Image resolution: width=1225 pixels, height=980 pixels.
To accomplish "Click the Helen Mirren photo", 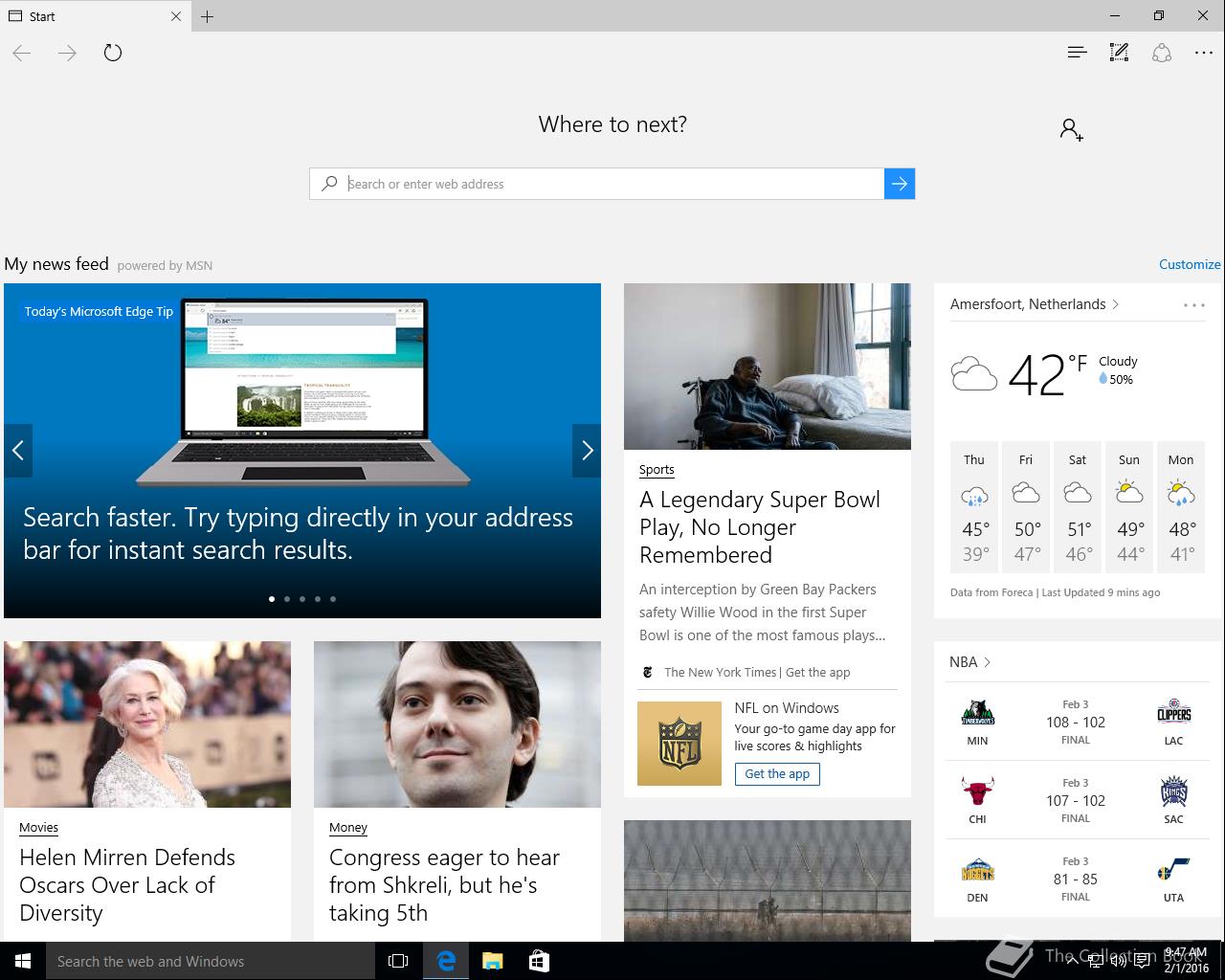I will coord(147,724).
